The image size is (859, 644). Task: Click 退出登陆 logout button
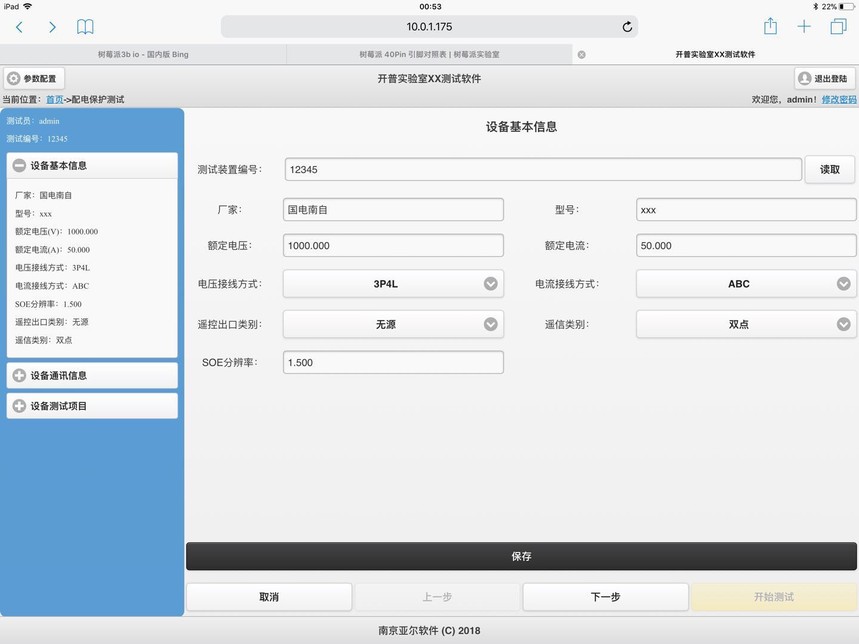click(824, 78)
